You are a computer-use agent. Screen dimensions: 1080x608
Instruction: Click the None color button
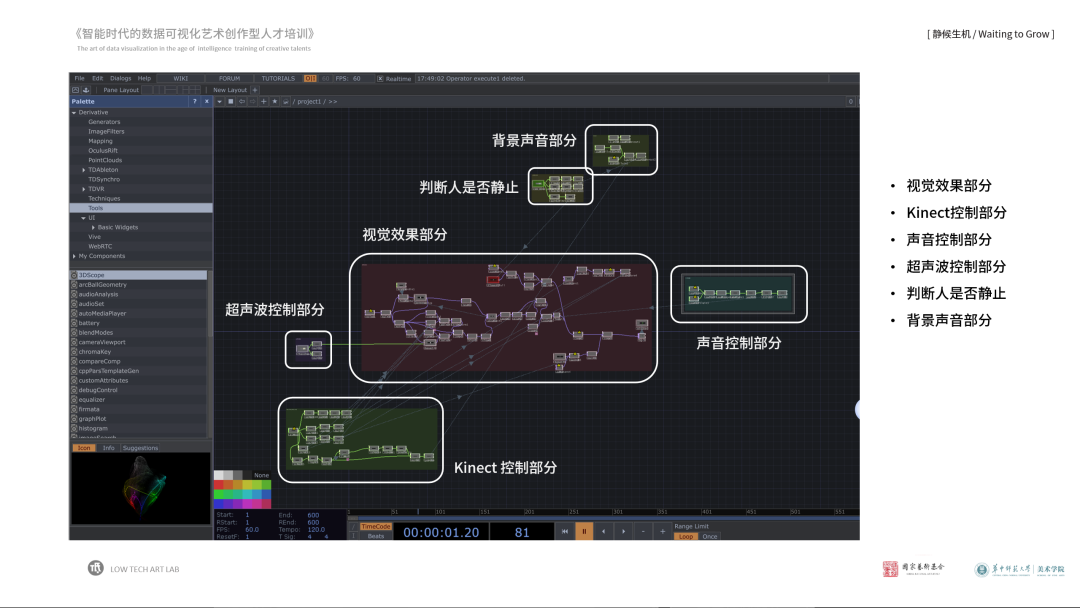(x=261, y=475)
